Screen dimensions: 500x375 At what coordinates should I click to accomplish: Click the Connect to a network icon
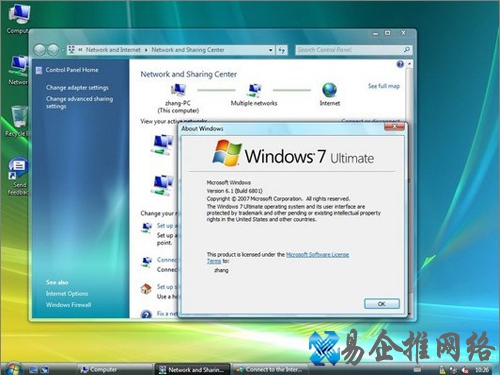[x=146, y=261]
